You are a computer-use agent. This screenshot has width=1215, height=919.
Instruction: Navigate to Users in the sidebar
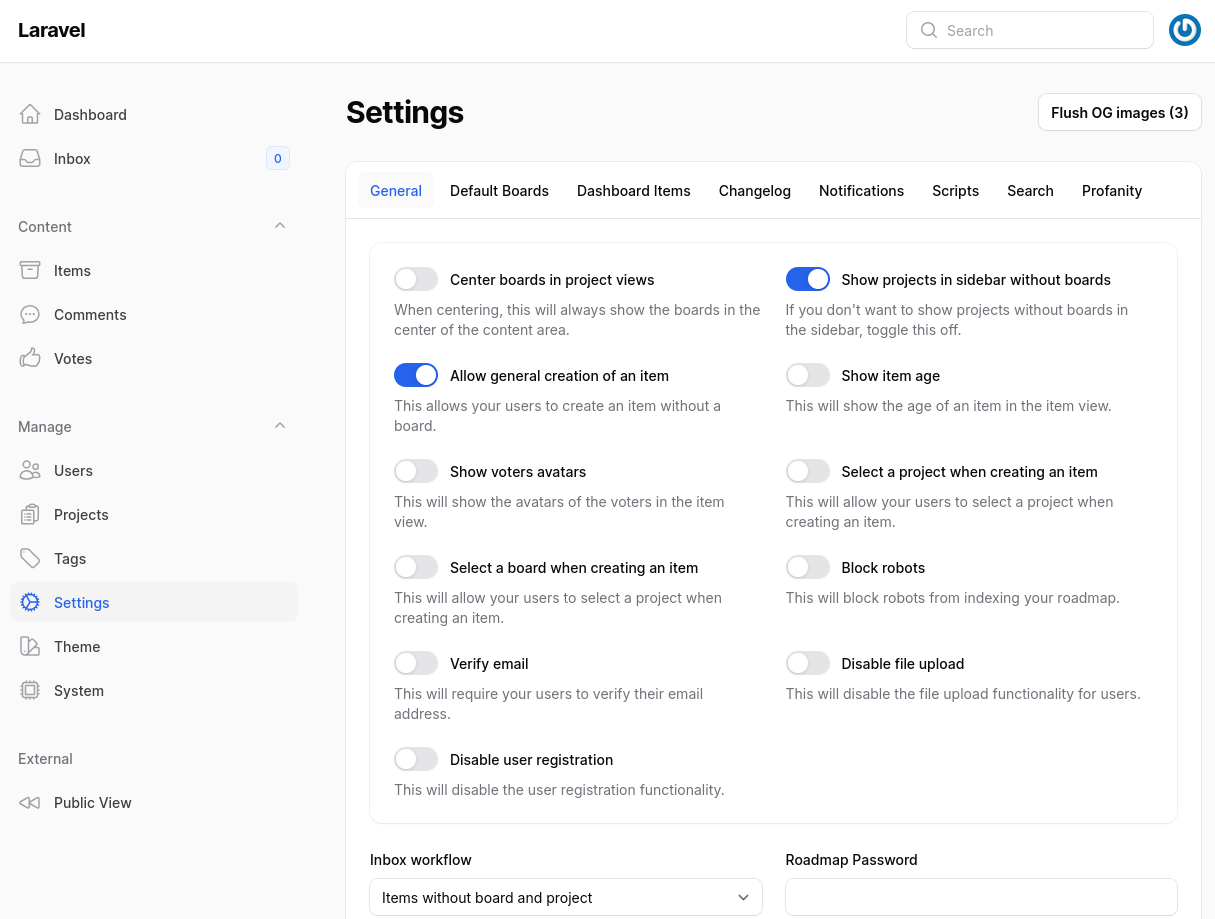click(x=154, y=470)
